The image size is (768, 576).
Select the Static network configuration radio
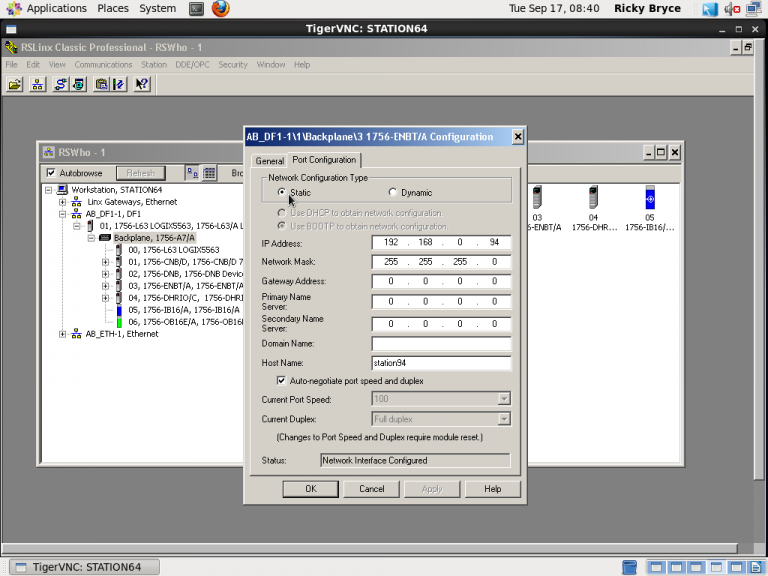(x=282, y=192)
